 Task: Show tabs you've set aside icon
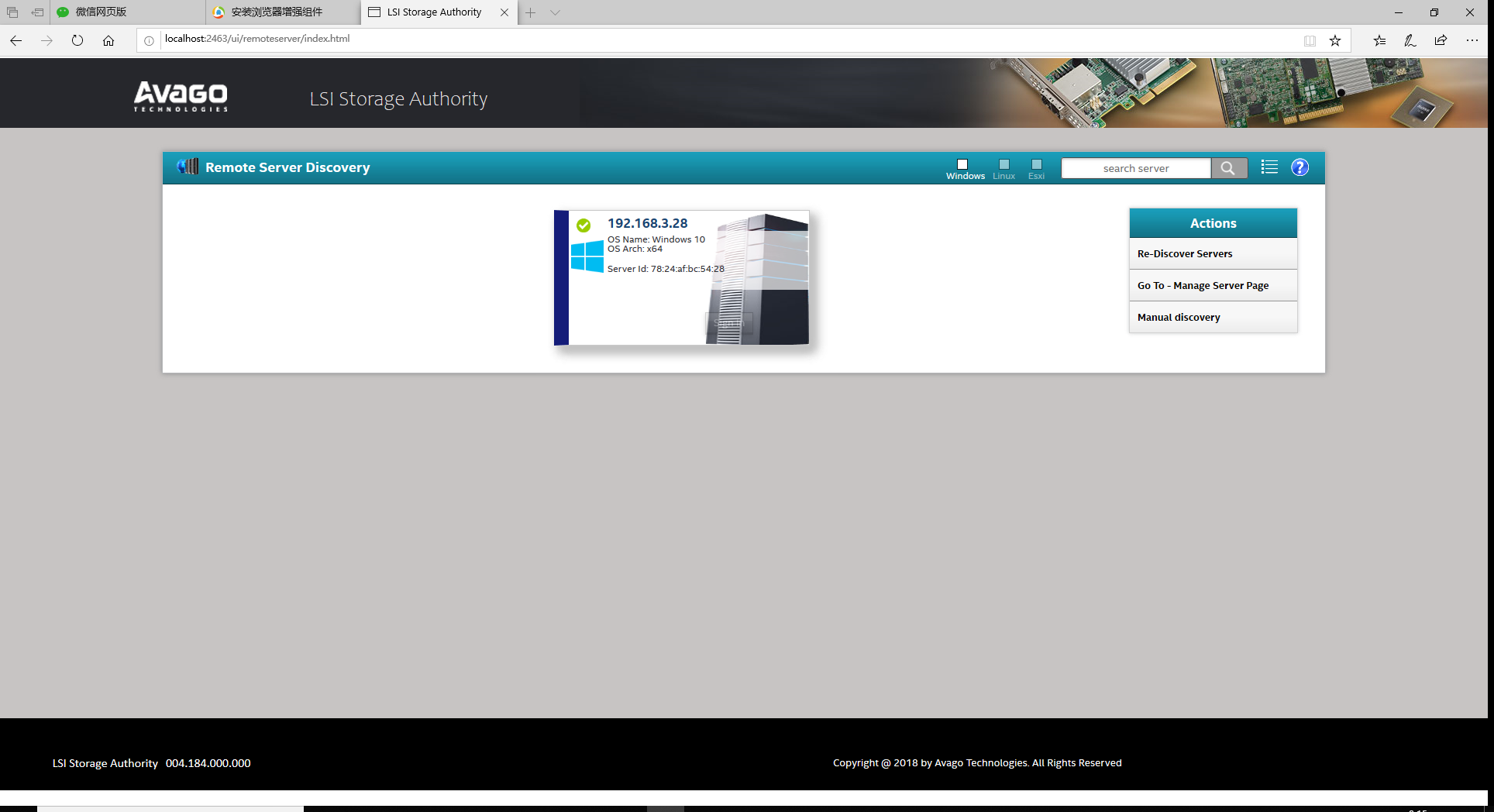[12, 12]
